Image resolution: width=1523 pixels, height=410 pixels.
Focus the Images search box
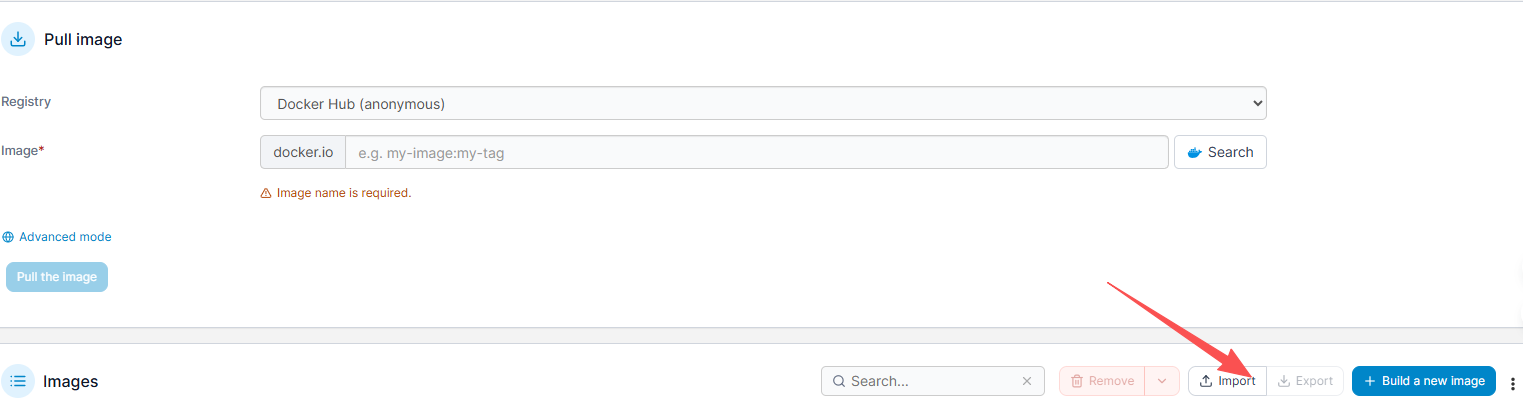(930, 381)
